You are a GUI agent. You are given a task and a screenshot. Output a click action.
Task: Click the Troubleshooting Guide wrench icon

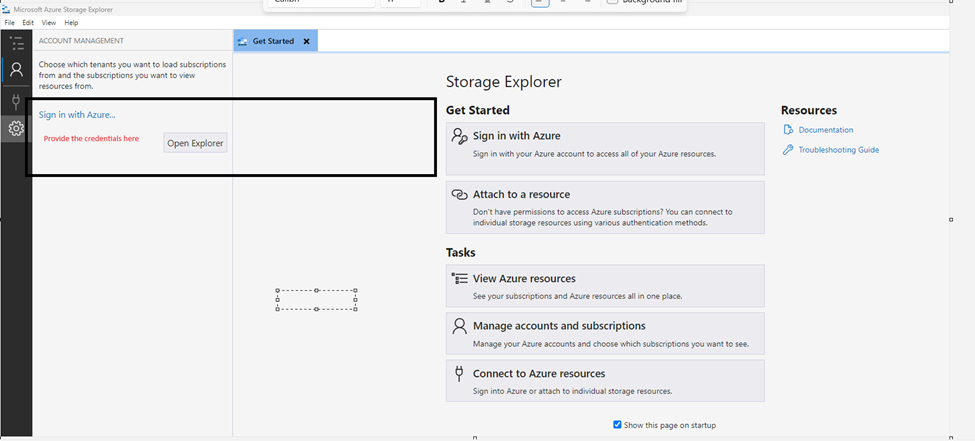[x=788, y=150]
